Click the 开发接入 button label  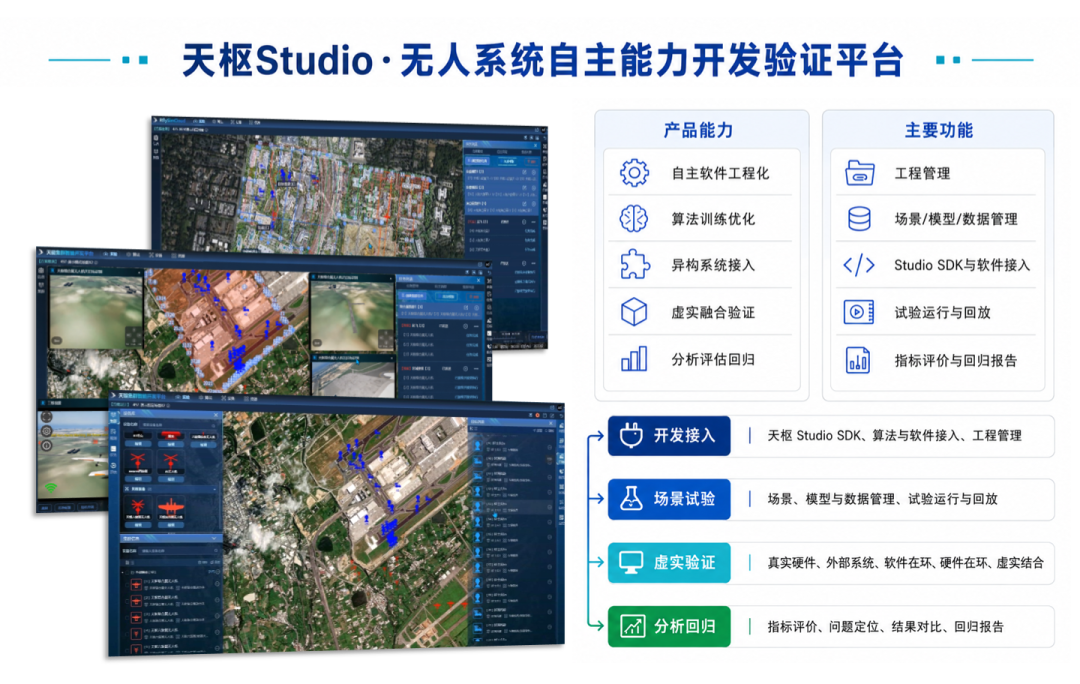point(684,435)
